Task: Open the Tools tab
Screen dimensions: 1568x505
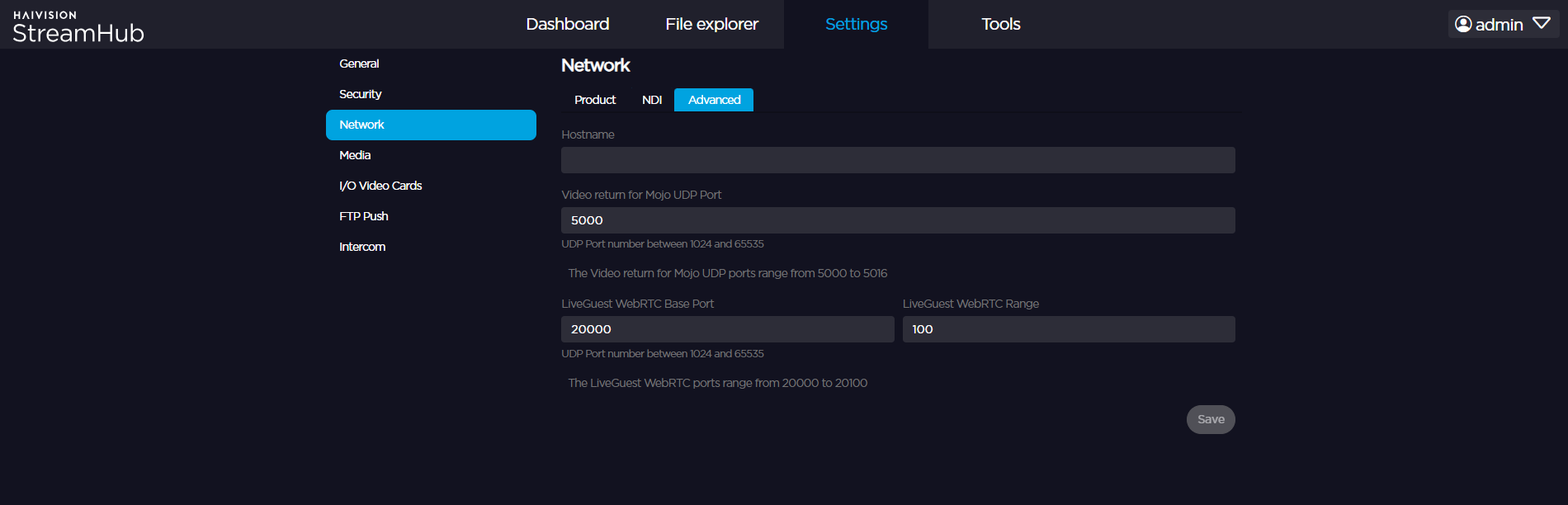Action: pos(1000,24)
